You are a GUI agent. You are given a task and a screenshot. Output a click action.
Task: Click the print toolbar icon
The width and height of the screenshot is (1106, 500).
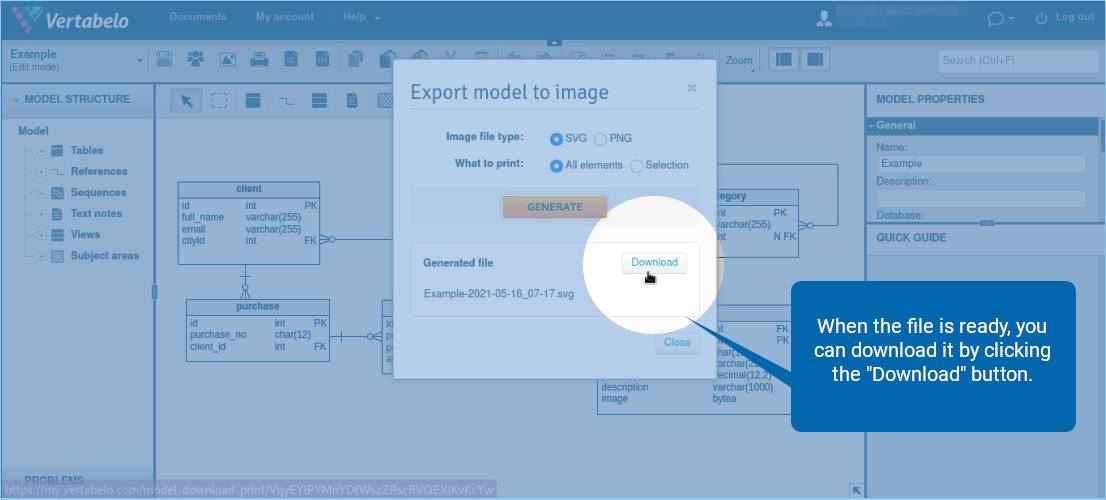tap(259, 59)
